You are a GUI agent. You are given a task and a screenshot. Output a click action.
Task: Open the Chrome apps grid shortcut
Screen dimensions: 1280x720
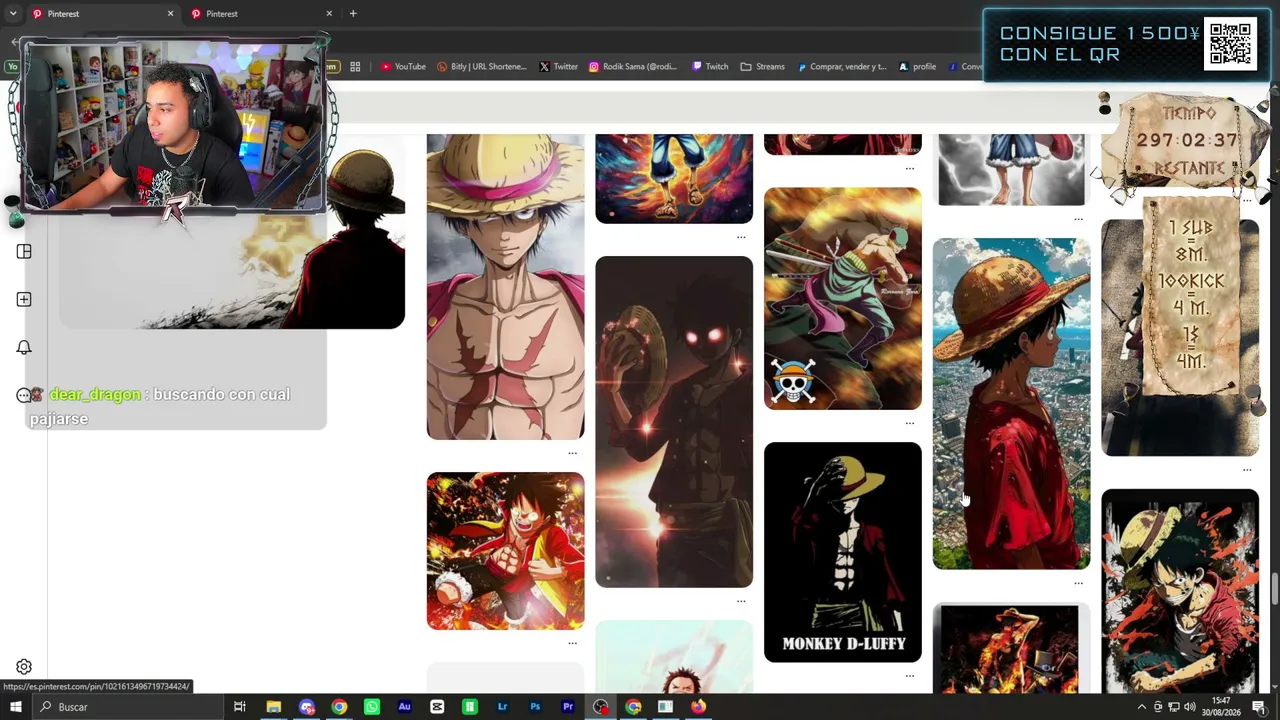tap(355, 67)
